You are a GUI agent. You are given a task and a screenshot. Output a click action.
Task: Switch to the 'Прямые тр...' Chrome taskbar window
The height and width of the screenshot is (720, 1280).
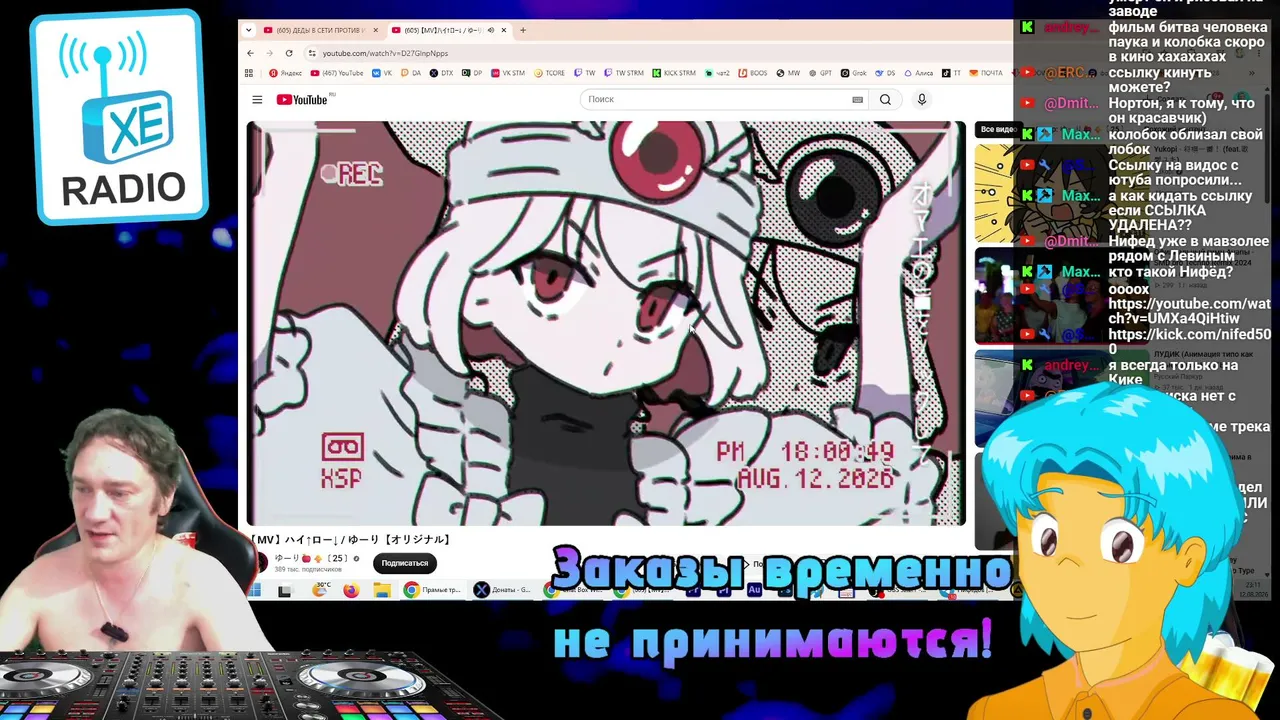coord(433,591)
